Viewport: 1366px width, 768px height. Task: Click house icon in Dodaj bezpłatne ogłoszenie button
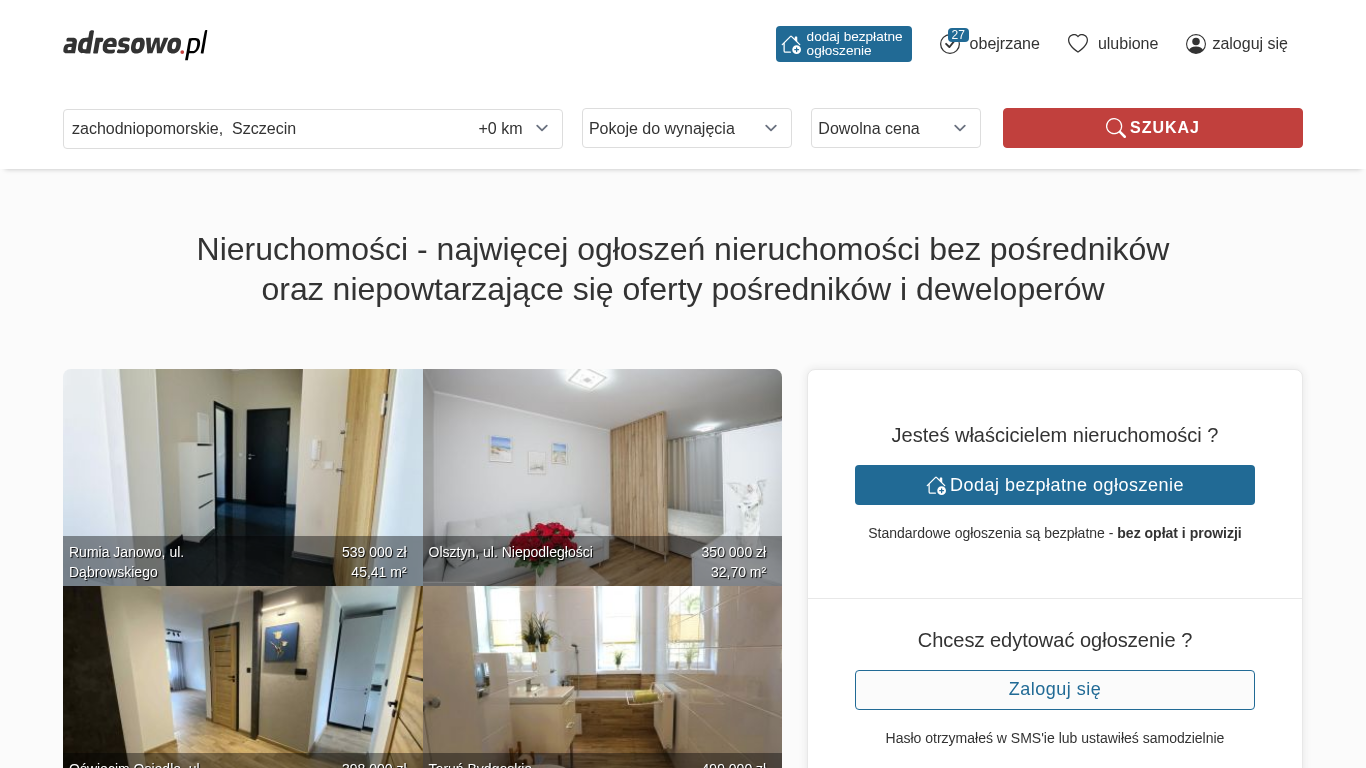pos(936,485)
